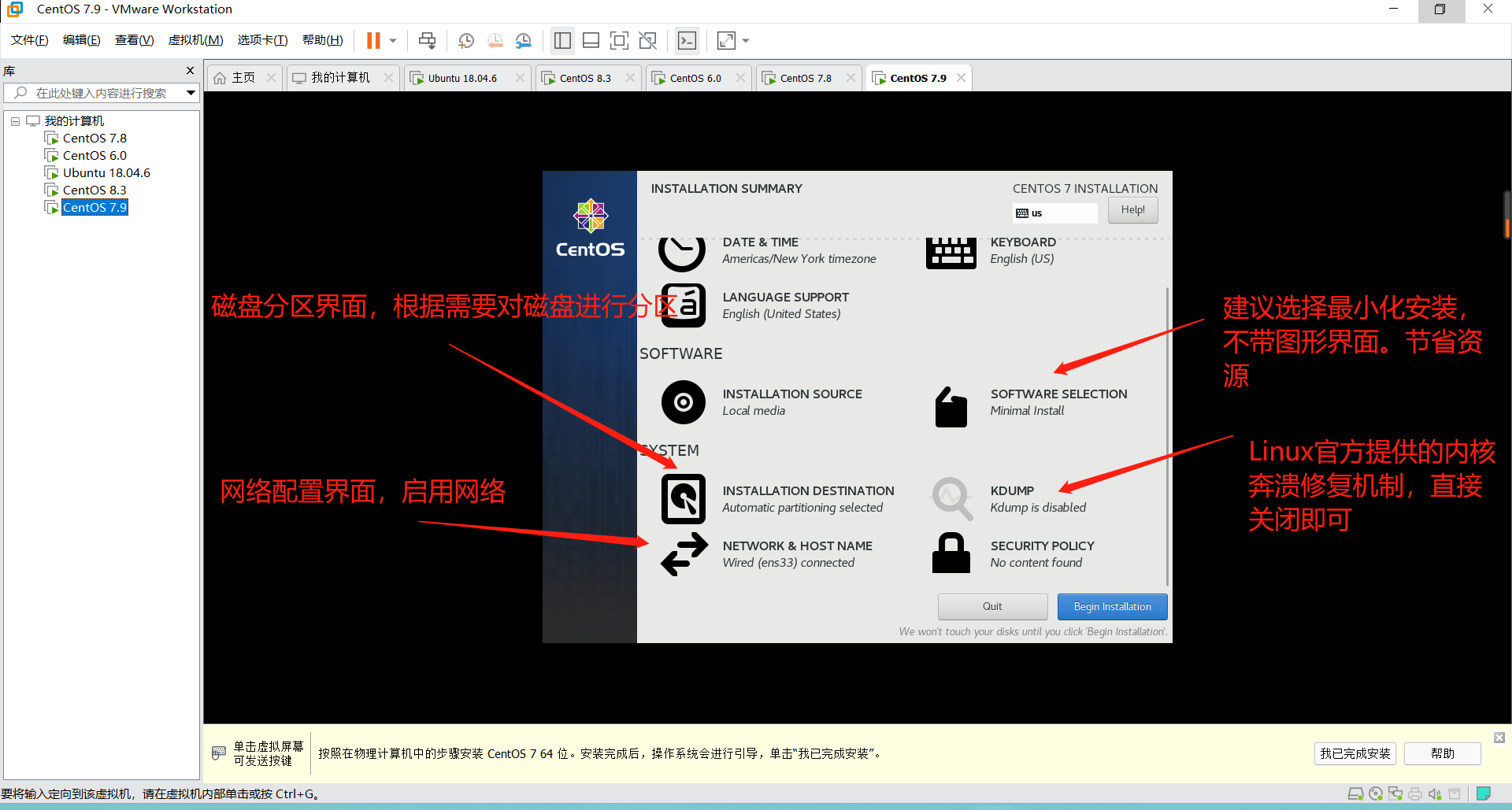1512x810 pixels.
Task: Click the us keyboard layout indicator
Action: pos(1054,213)
